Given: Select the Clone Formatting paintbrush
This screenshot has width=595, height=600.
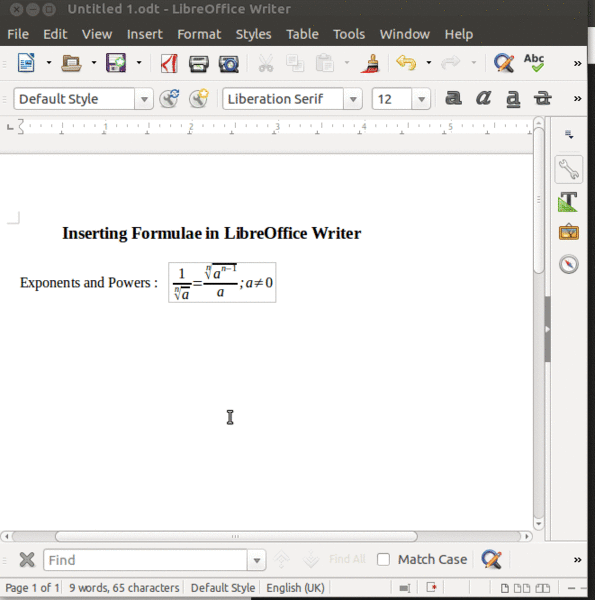Looking at the screenshot, I should point(370,63).
